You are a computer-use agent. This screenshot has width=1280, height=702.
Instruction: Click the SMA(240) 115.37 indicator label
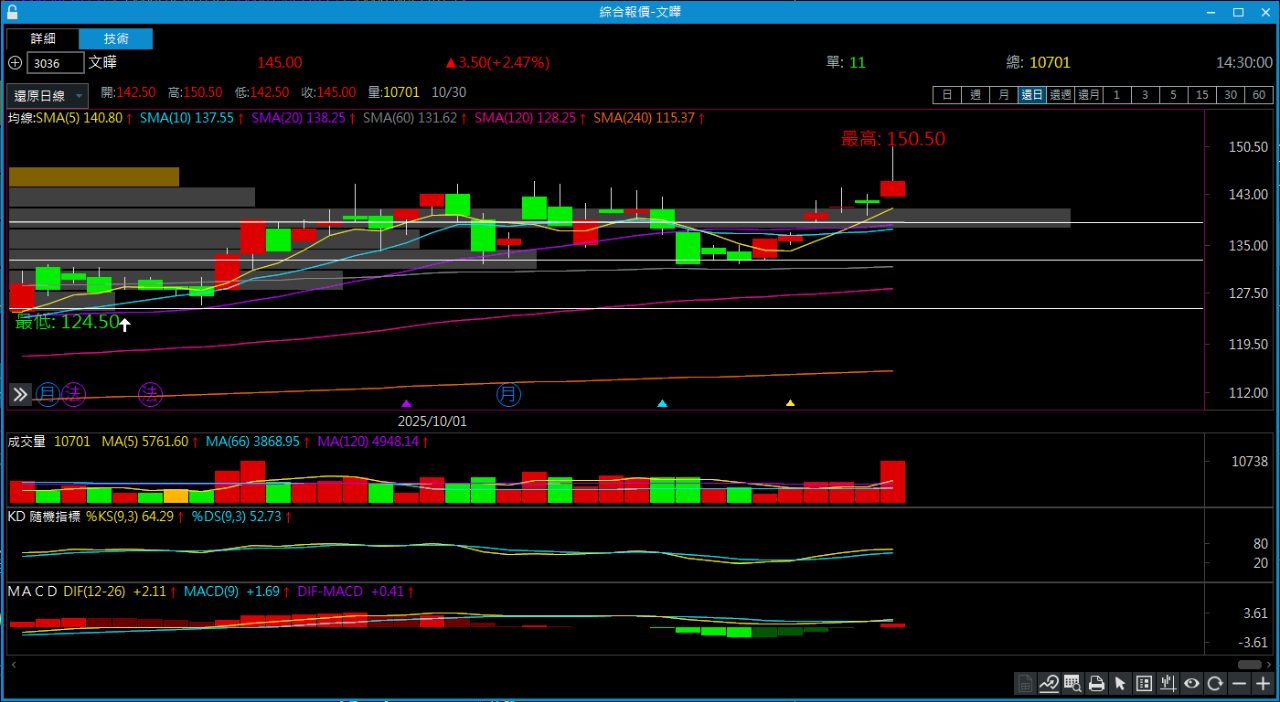[643, 118]
